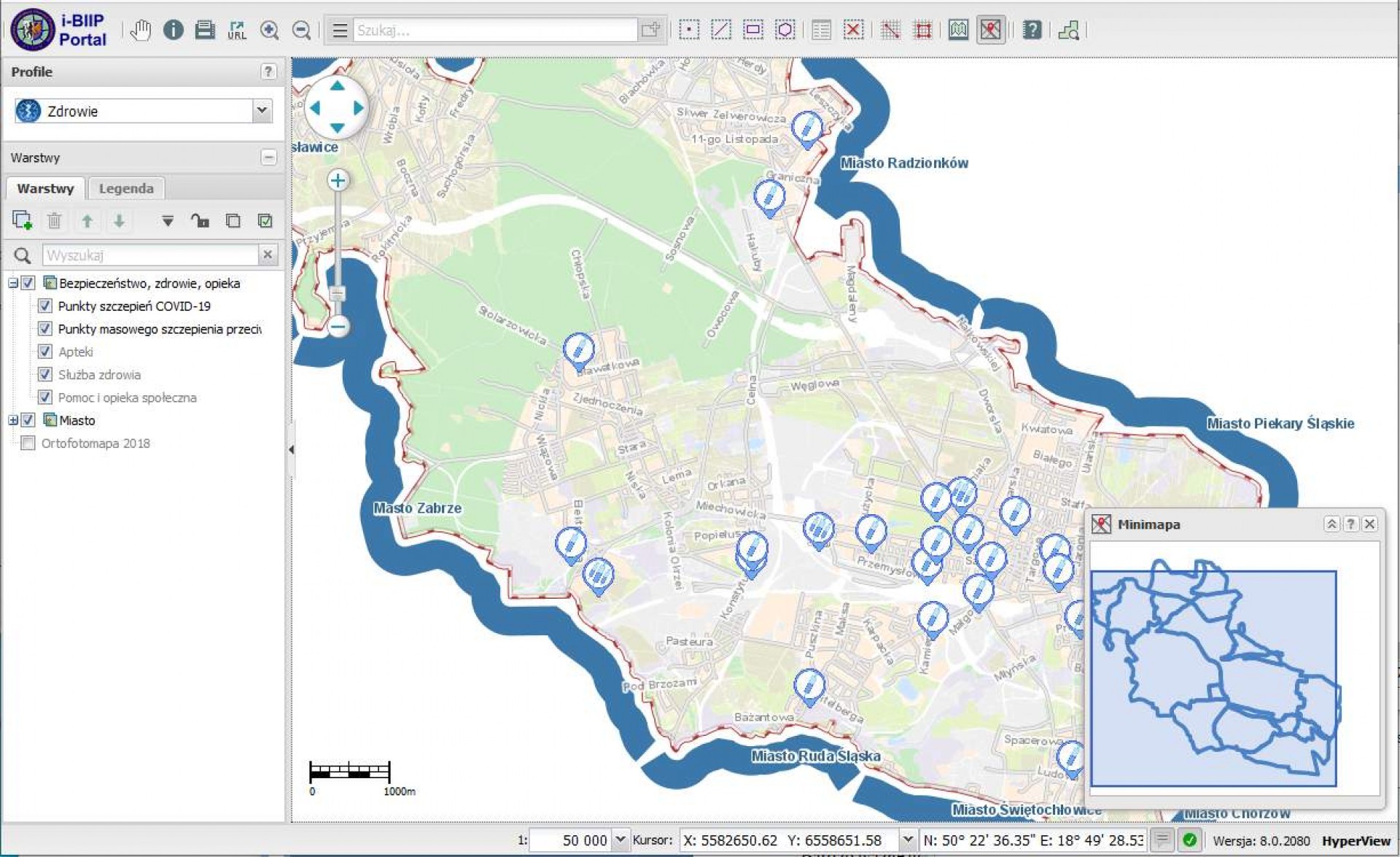
Task: Click the search go button beside Szukaj
Action: [650, 31]
